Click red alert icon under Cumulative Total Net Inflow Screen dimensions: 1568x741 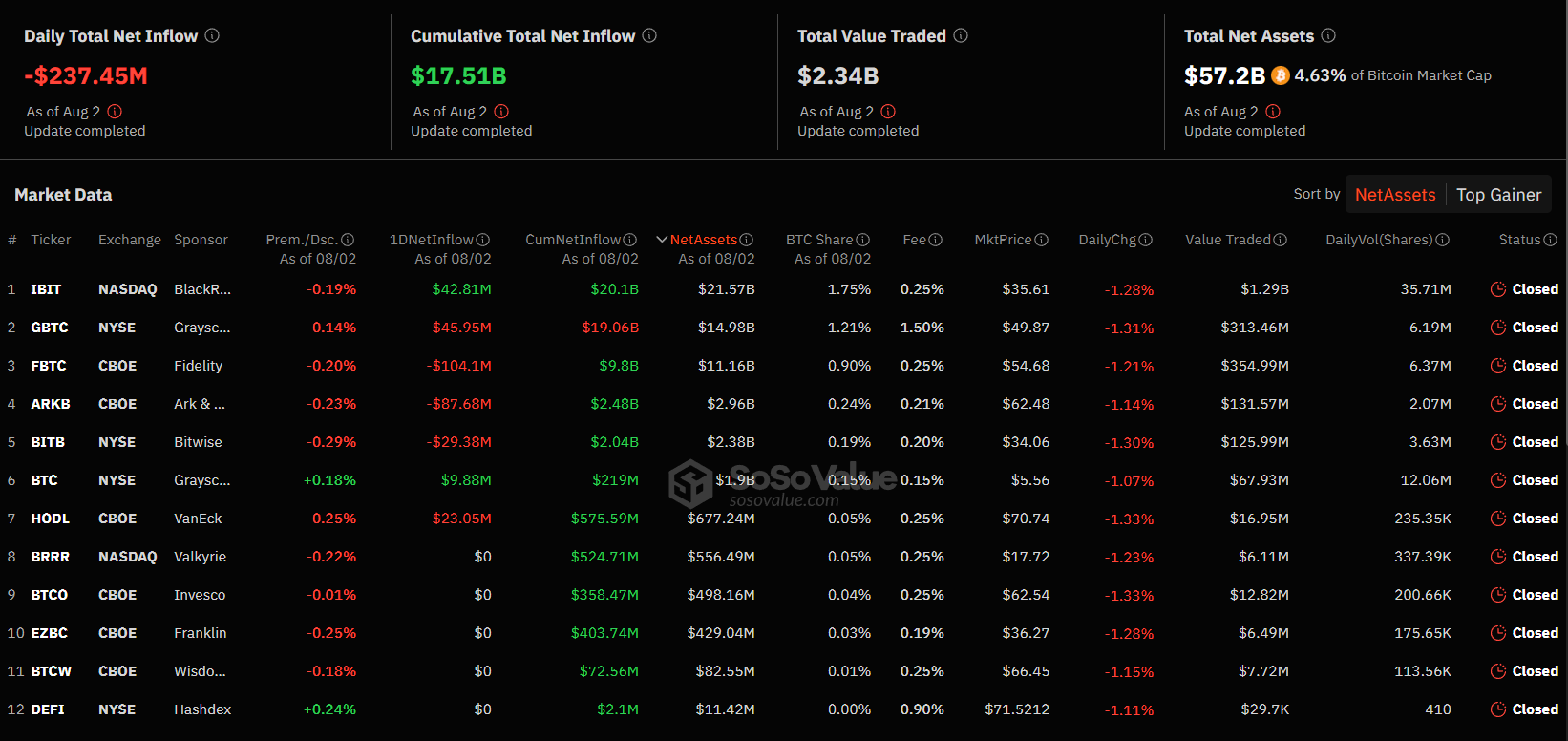point(501,112)
